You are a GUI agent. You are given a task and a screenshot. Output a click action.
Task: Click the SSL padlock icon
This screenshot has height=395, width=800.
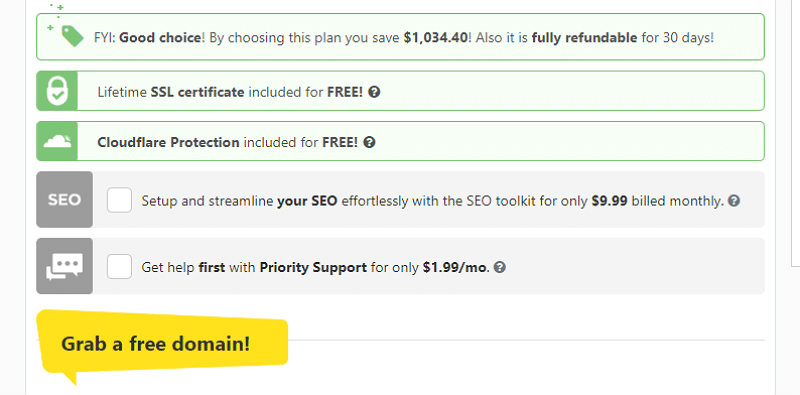57,91
